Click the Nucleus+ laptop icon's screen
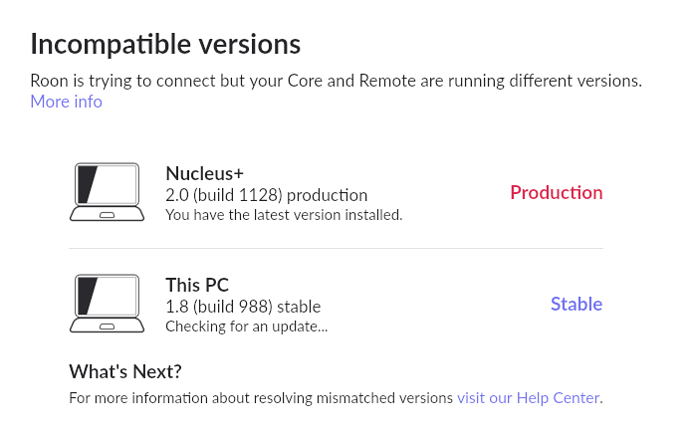Viewport: 690px width, 438px height. pos(107,184)
